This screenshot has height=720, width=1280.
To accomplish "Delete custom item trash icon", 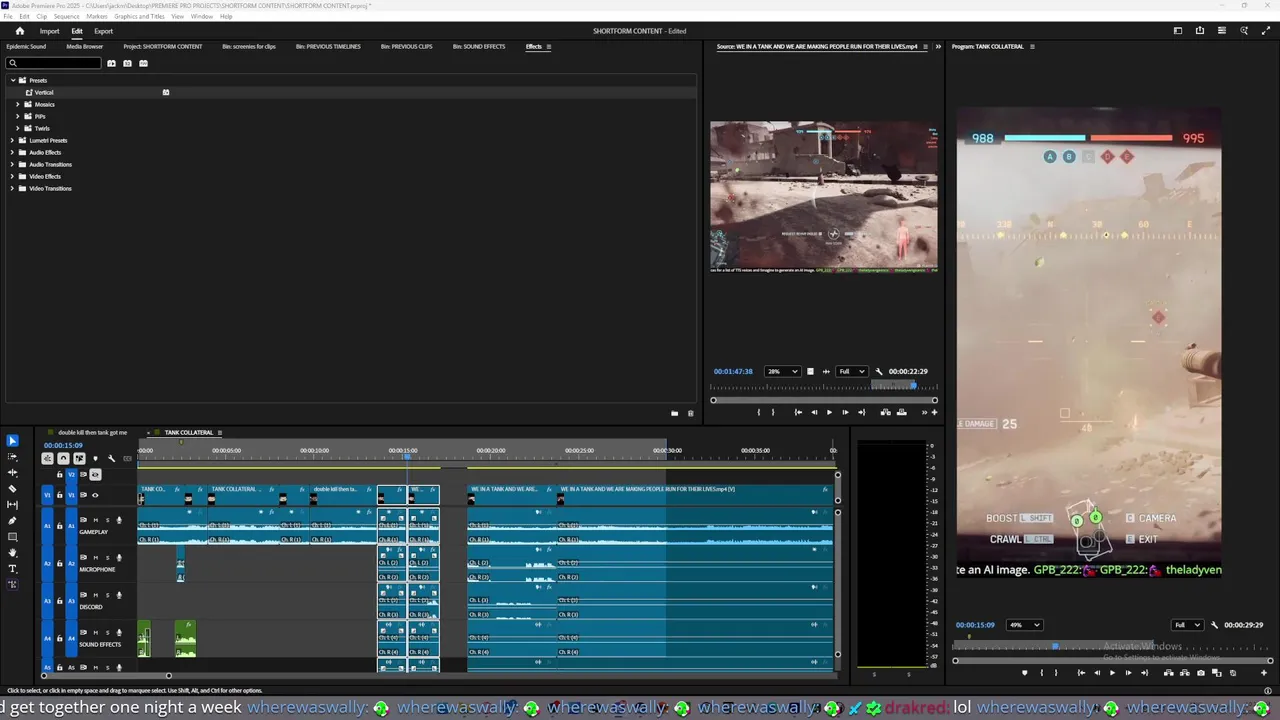I will coord(690,413).
